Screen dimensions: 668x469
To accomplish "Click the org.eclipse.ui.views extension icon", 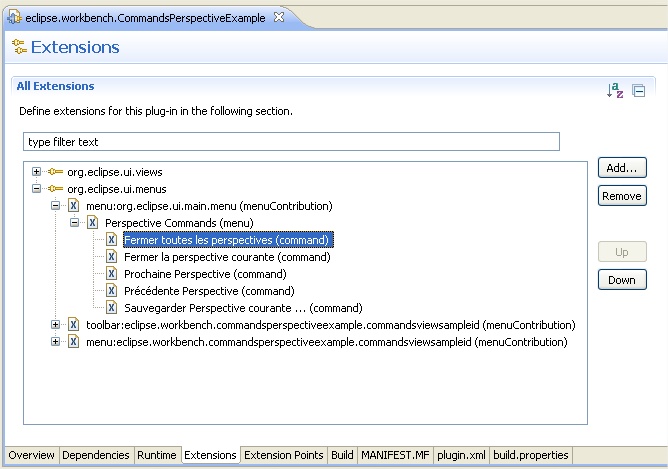I will [56, 172].
